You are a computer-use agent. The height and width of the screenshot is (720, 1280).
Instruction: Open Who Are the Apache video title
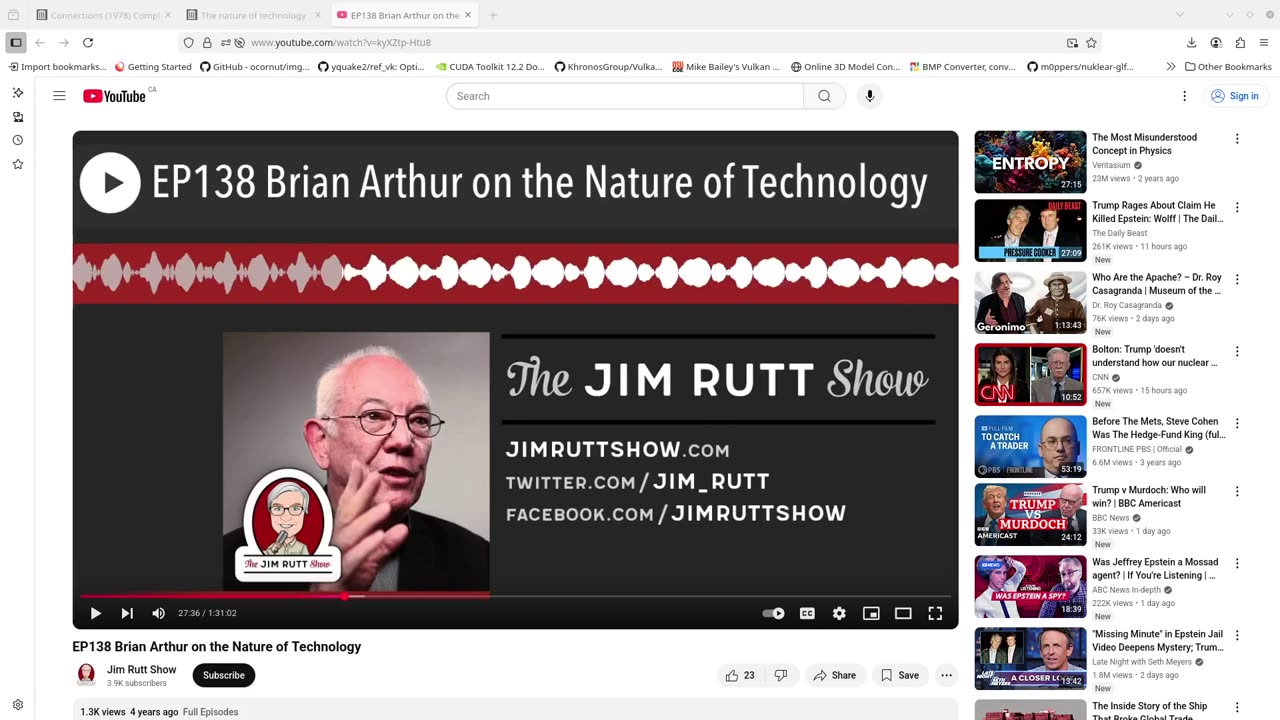coord(1157,284)
